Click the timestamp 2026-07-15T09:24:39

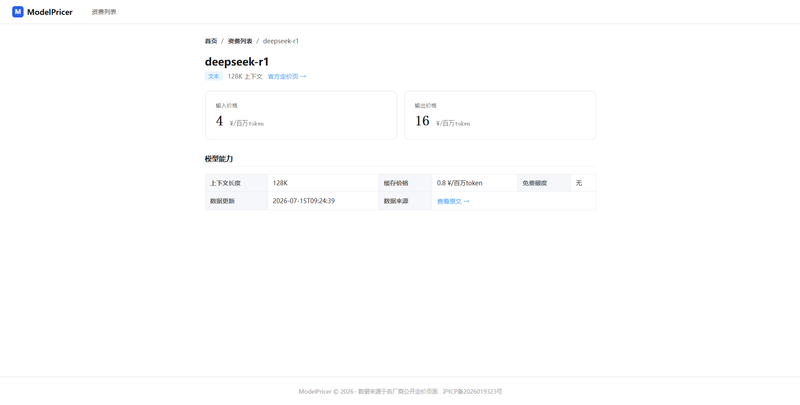(304, 201)
